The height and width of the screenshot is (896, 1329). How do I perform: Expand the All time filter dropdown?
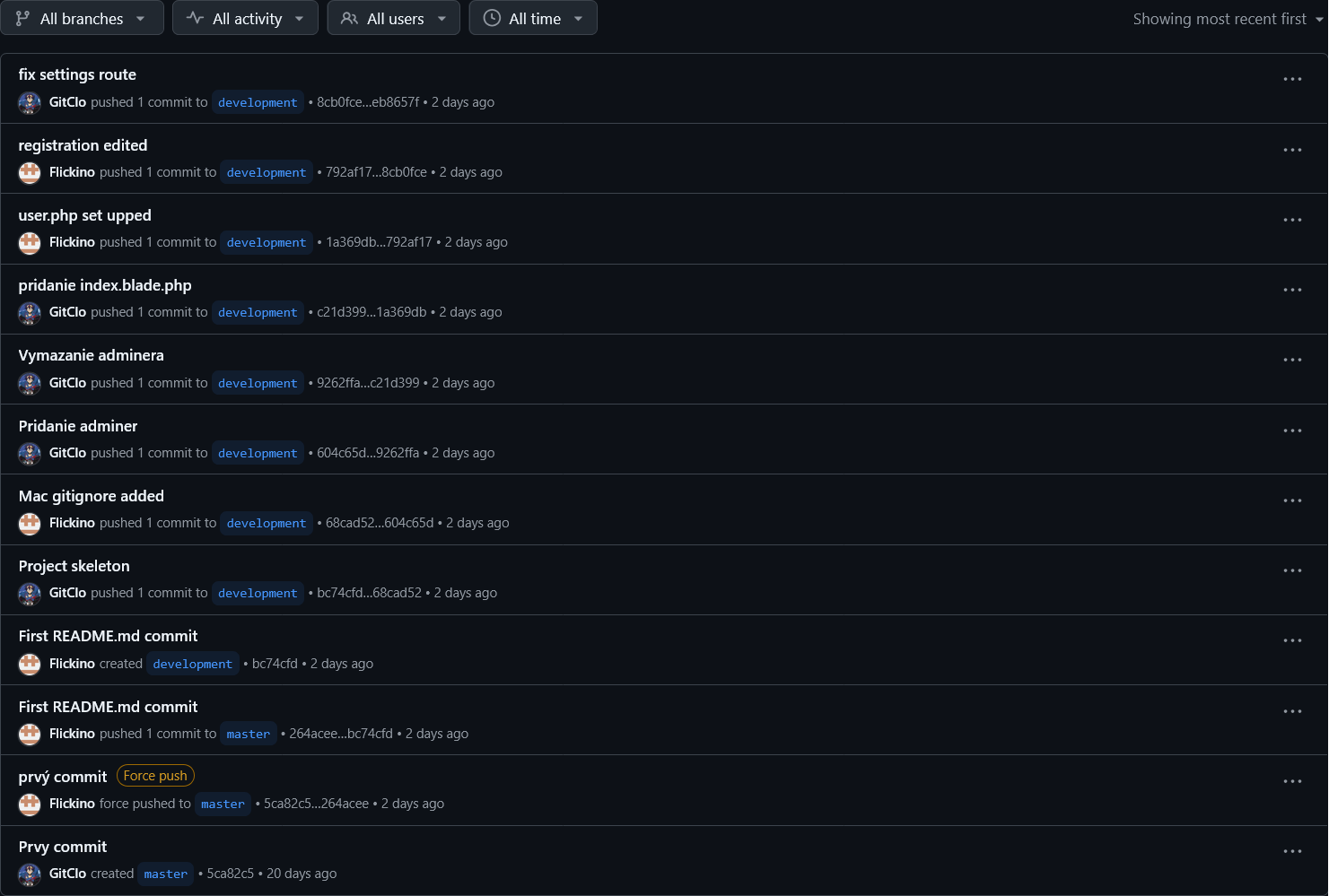[533, 18]
